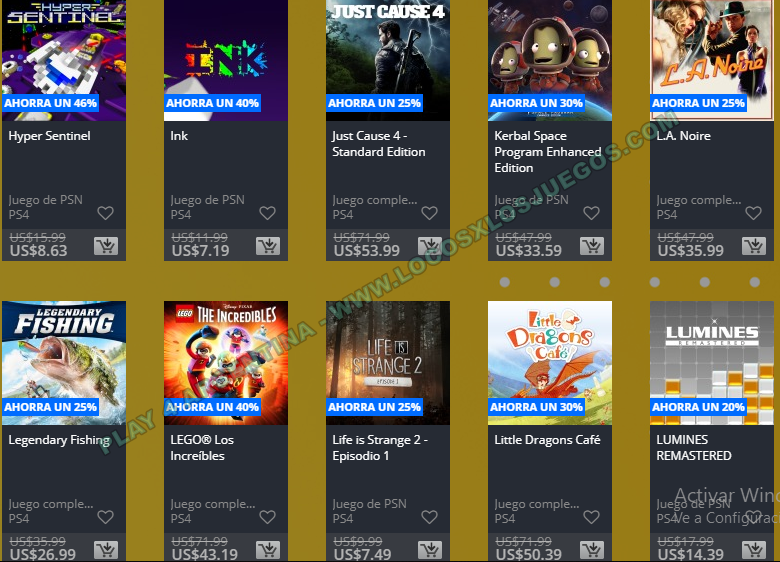Open Just Cause 4 cover thumbnail
Image resolution: width=780 pixels, height=562 pixels.
coord(388,60)
